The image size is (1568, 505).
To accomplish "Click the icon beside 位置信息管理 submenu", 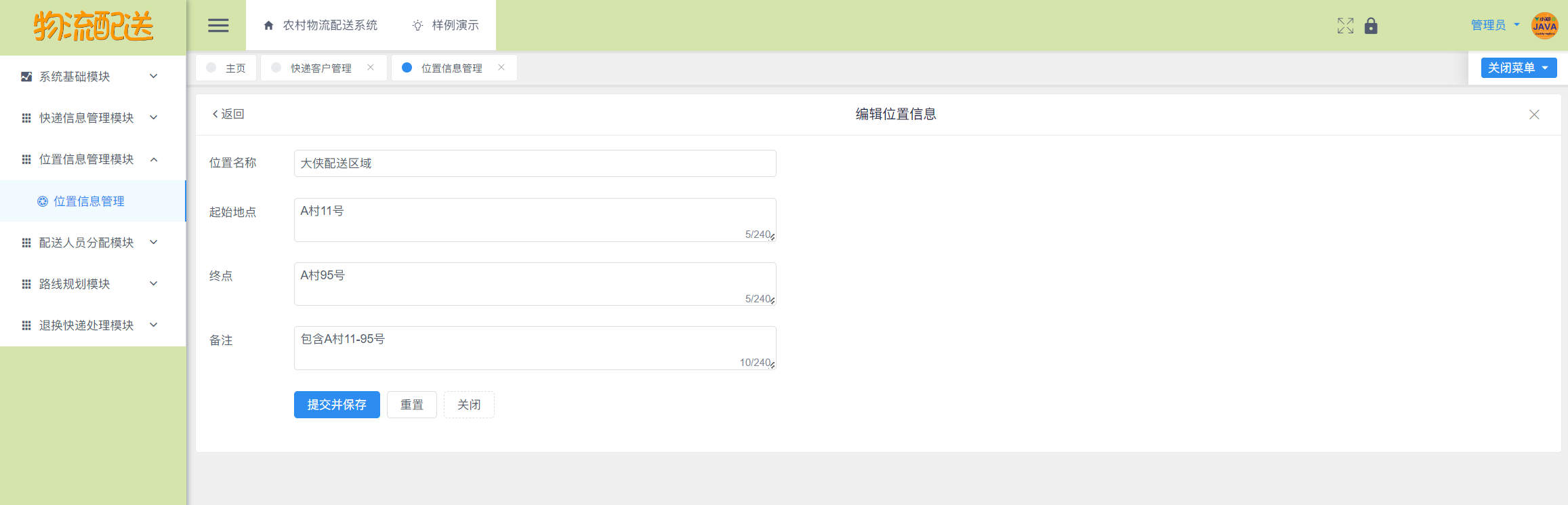I will pyautogui.click(x=43, y=201).
